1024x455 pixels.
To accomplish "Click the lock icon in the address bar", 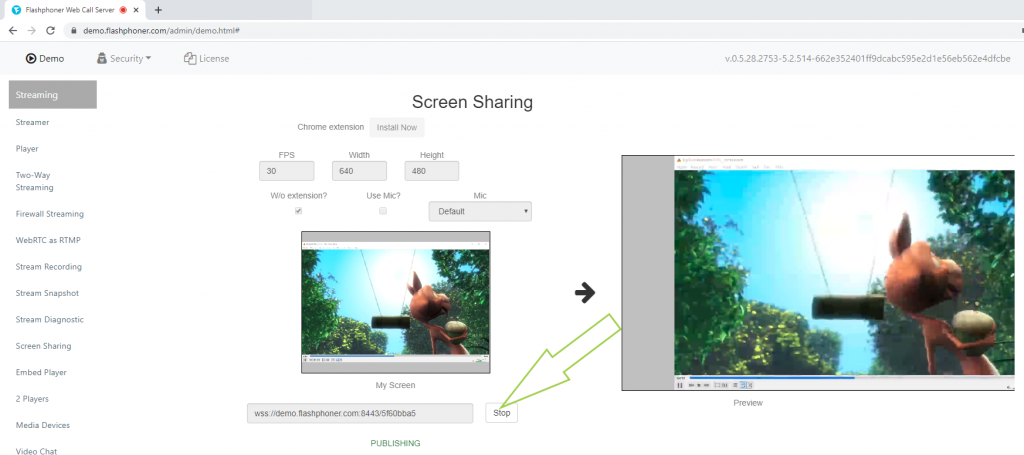I will pos(73,31).
